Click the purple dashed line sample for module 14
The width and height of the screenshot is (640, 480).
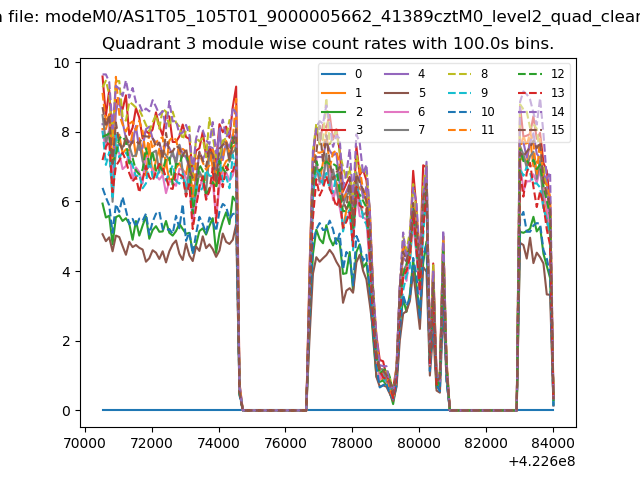[x=530, y=111]
